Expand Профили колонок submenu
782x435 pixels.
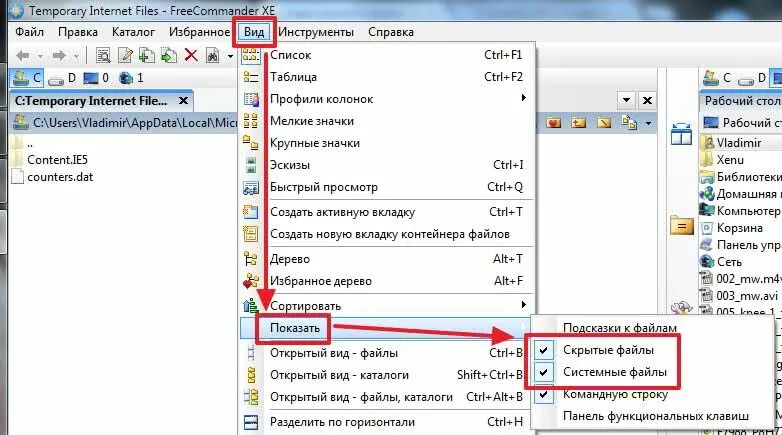(387, 99)
